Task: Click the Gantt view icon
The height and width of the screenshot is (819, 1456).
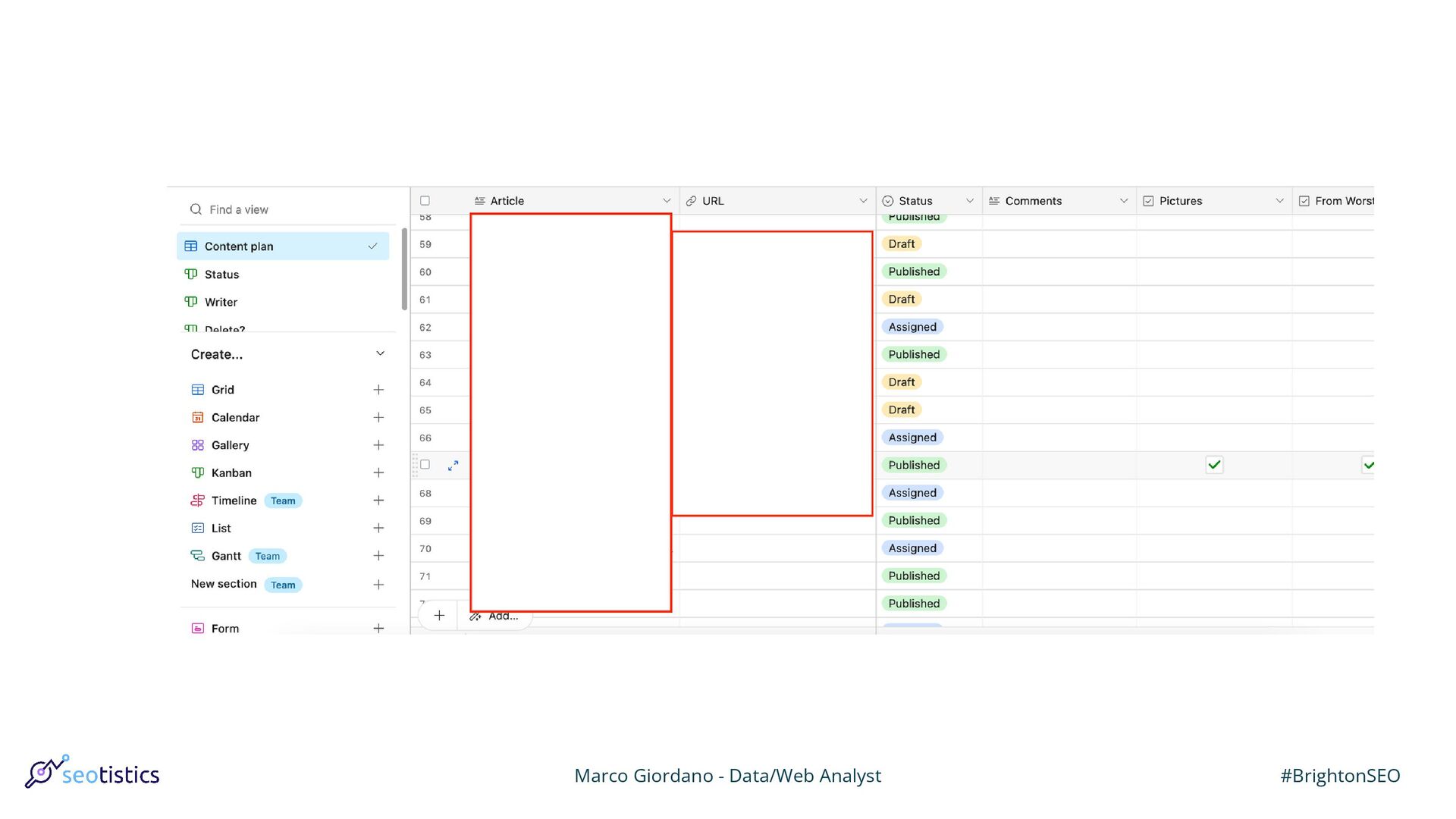Action: click(x=198, y=556)
